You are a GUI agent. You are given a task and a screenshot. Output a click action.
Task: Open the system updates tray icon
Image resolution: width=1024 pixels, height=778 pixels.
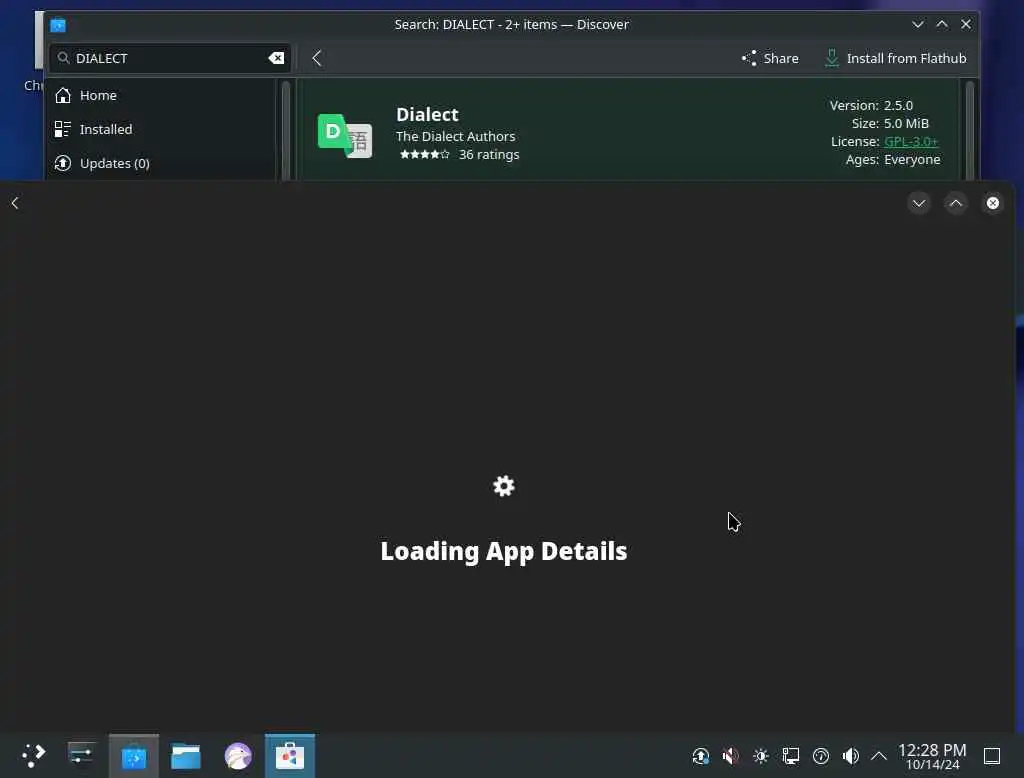pyautogui.click(x=701, y=756)
